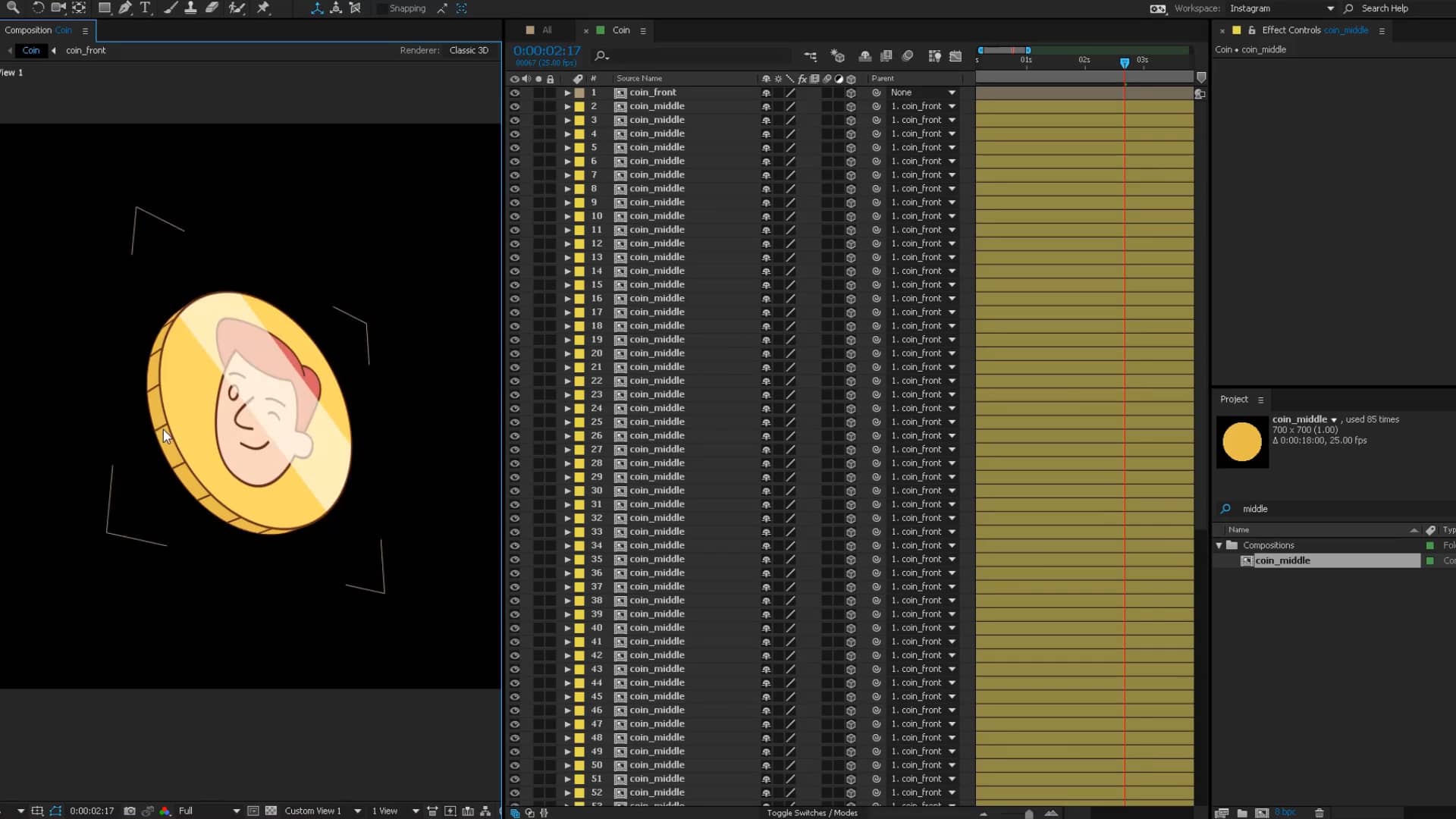The height and width of the screenshot is (819, 1456).
Task: Select the Zoom tool in the toolbar
Action: pyautogui.click(x=12, y=8)
